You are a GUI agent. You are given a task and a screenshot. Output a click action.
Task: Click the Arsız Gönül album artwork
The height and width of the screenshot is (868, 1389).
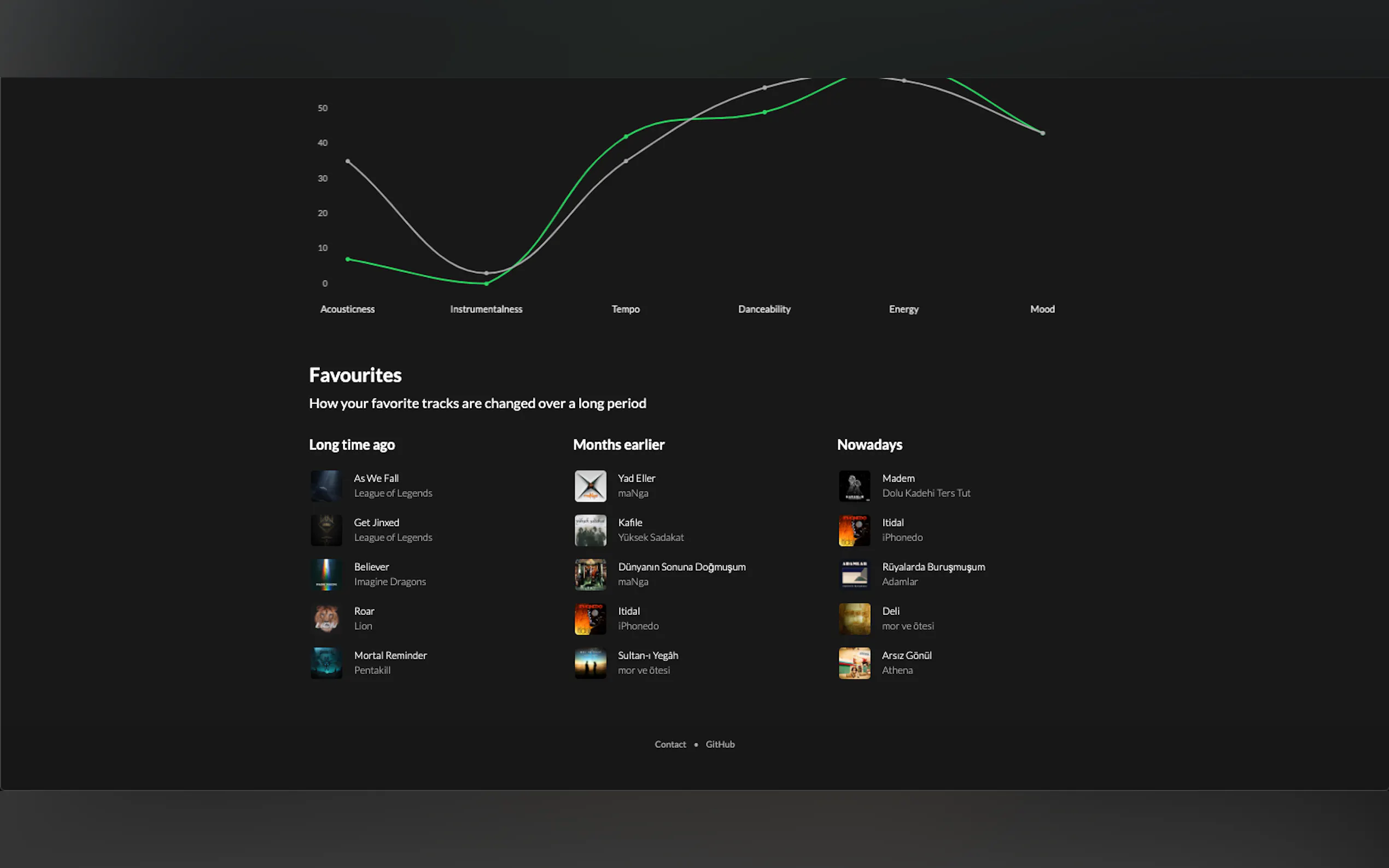pyautogui.click(x=854, y=662)
